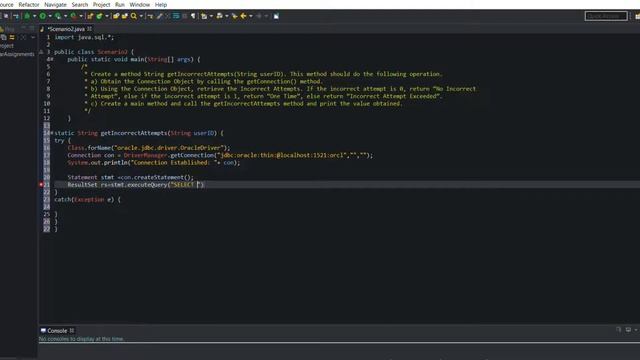Click 'createStatement' on line 20
This screenshot has width=640, height=360.
coord(158,177)
